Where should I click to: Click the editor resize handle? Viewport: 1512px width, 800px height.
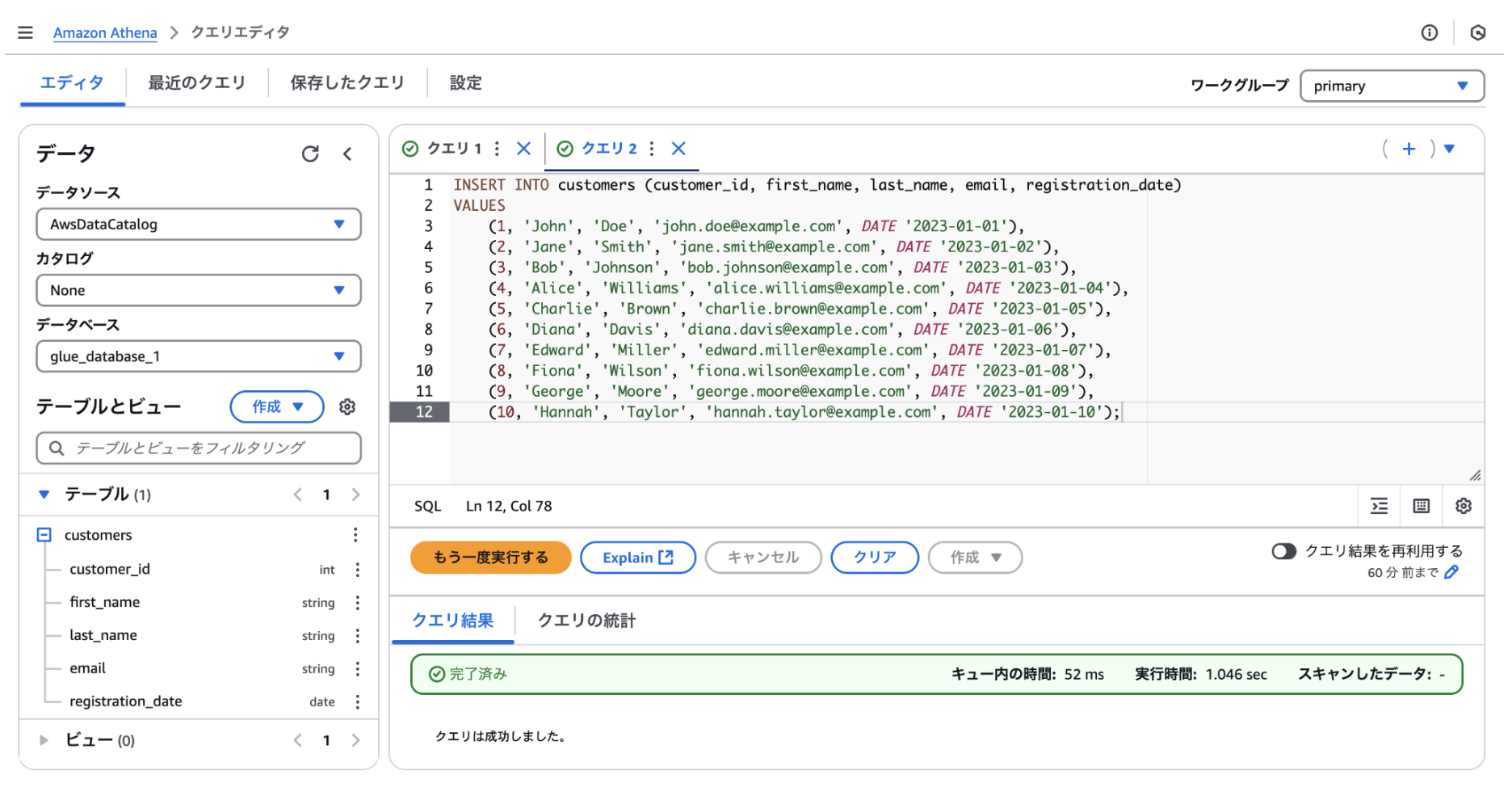pyautogui.click(x=1475, y=475)
